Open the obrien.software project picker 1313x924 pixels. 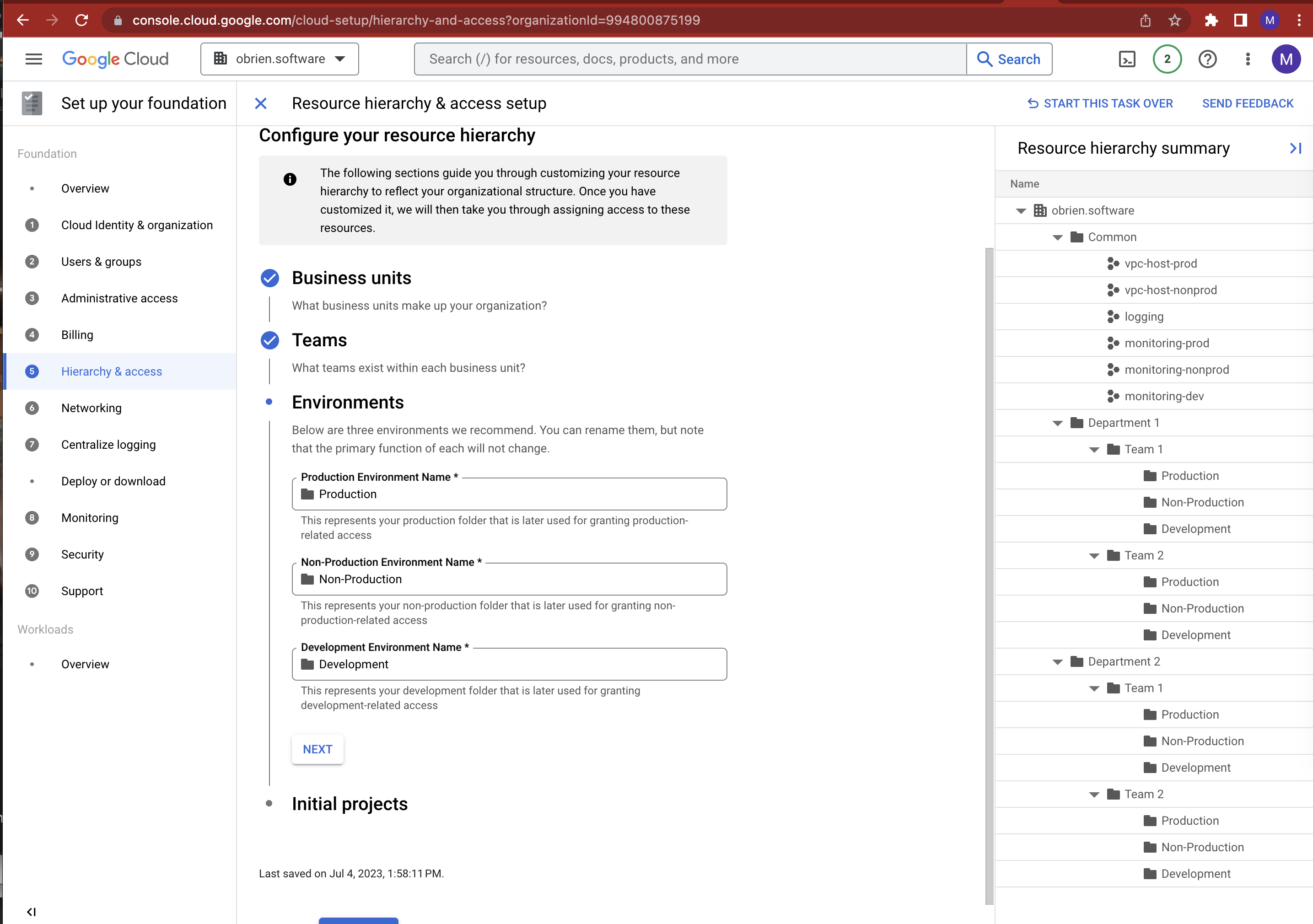pos(280,59)
